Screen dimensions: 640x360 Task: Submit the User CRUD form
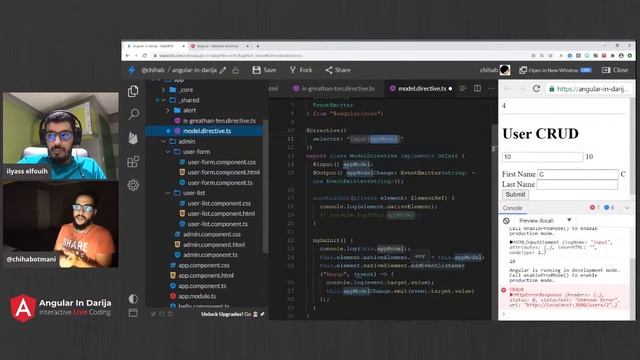click(515, 195)
